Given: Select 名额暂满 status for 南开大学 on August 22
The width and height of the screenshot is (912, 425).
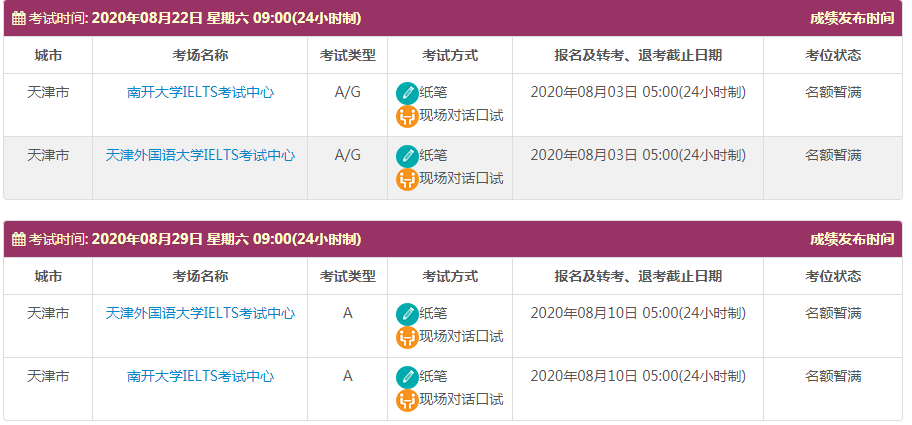Looking at the screenshot, I should point(833,93).
